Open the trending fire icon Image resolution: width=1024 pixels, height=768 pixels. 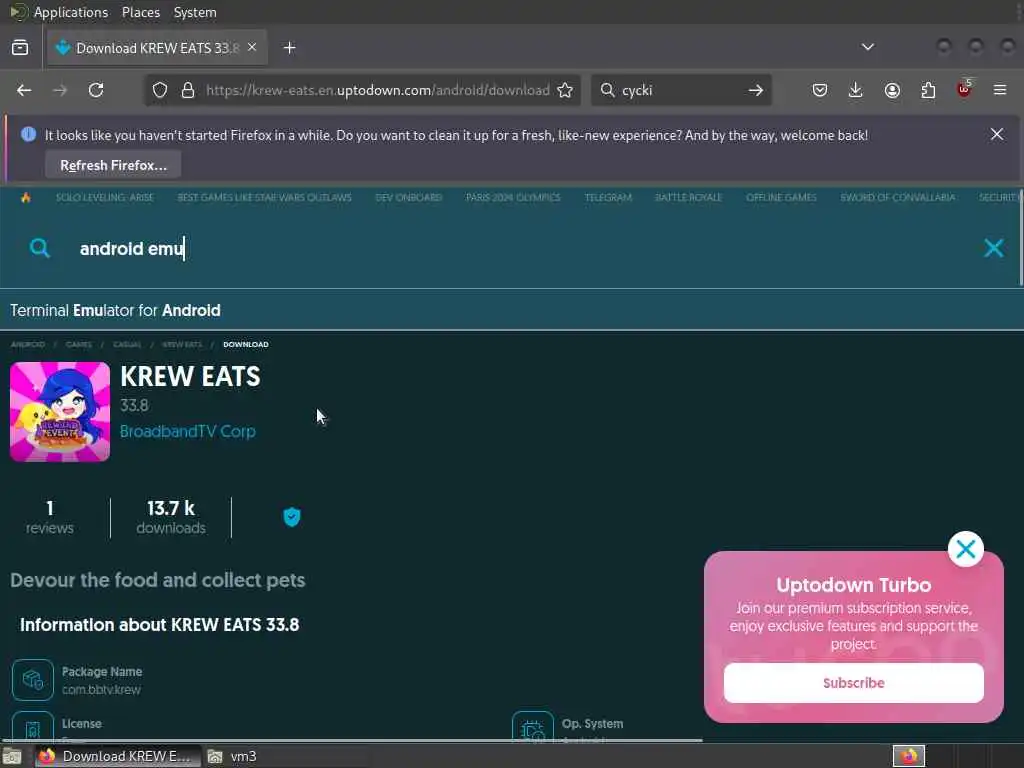click(25, 197)
